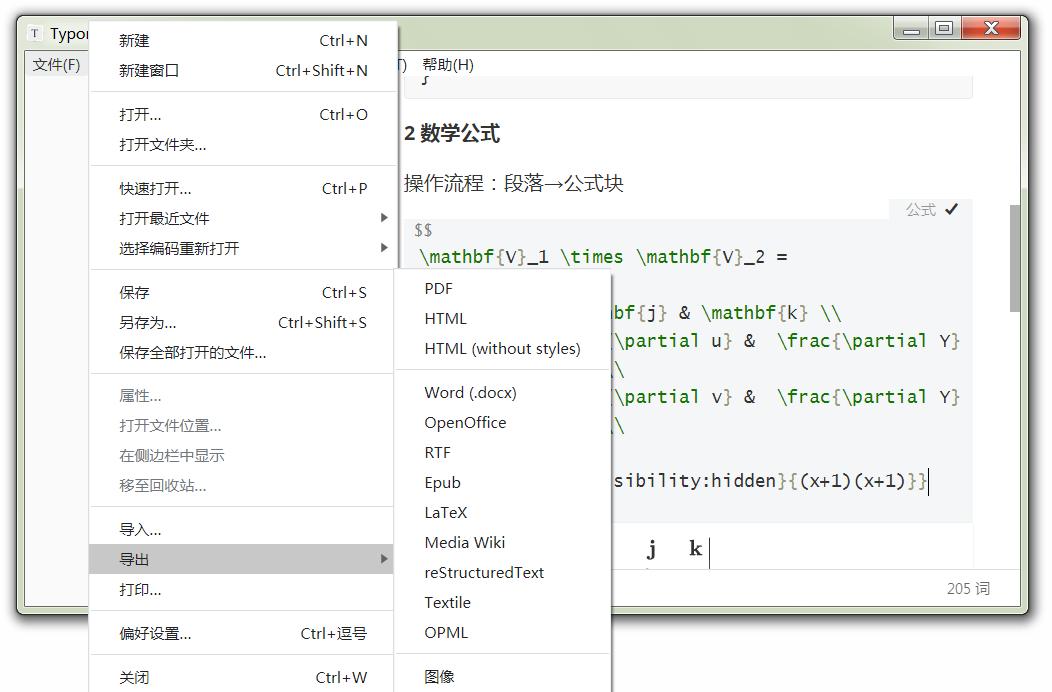
Task: Export as reStructuredText
Action: [484, 572]
